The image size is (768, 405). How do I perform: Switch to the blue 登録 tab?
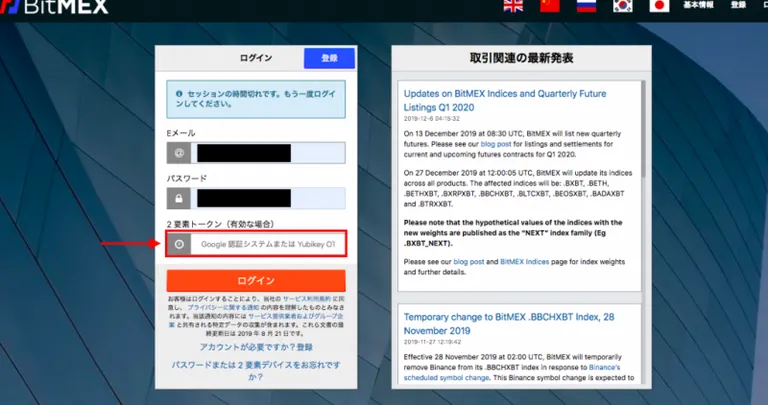pyautogui.click(x=329, y=58)
